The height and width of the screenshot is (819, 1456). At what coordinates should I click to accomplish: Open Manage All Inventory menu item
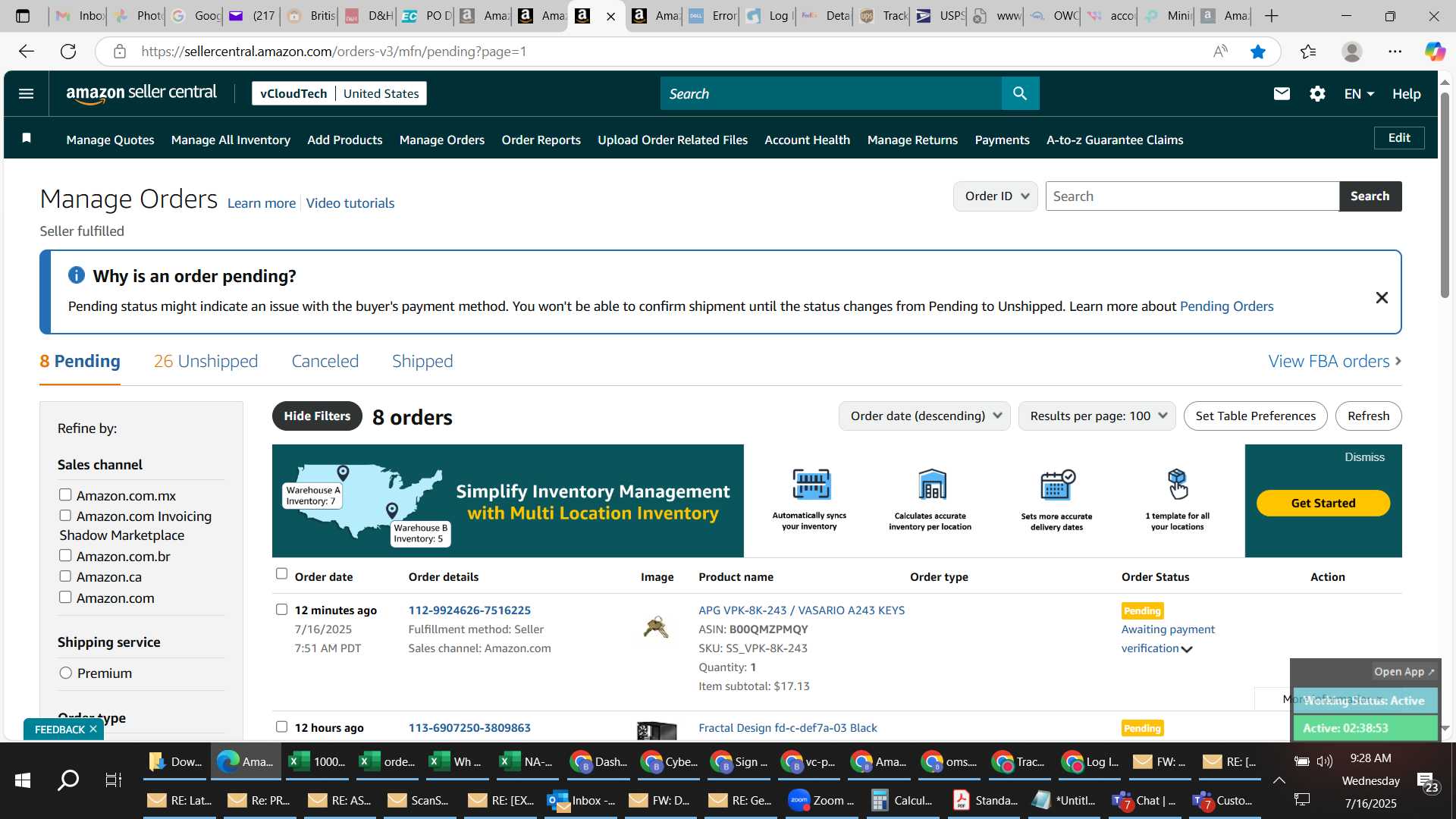click(231, 140)
